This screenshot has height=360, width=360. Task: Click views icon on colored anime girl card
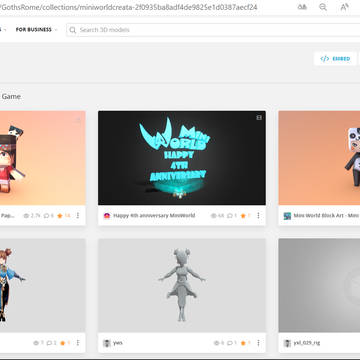click(x=36, y=343)
